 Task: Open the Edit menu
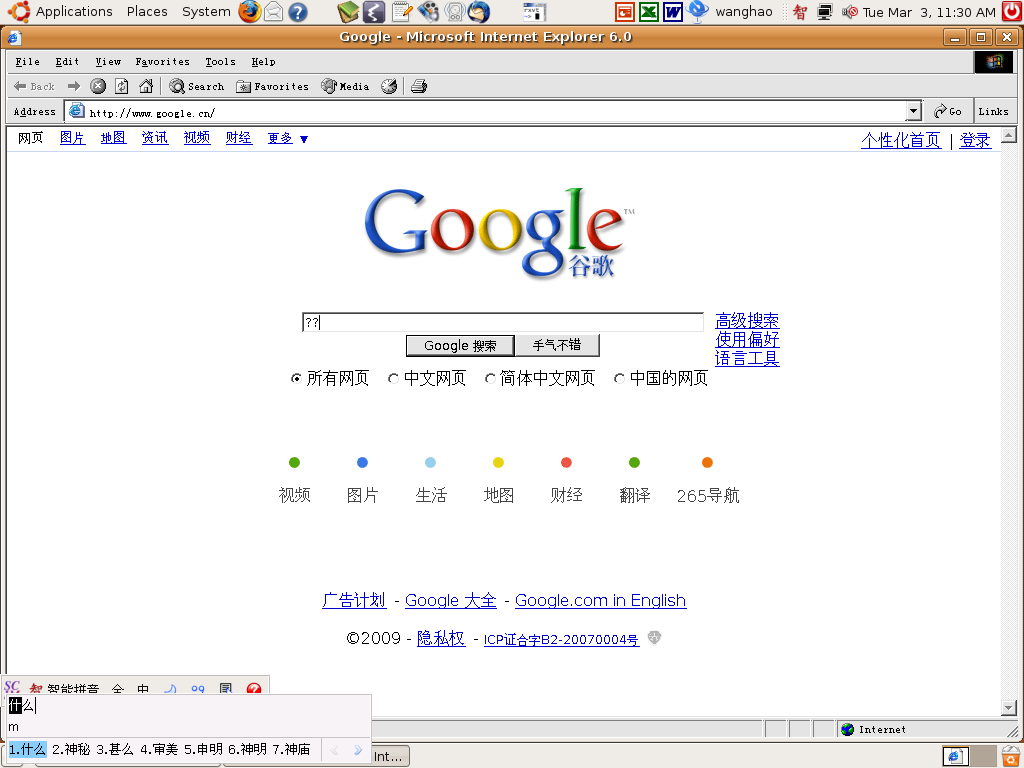click(x=67, y=62)
